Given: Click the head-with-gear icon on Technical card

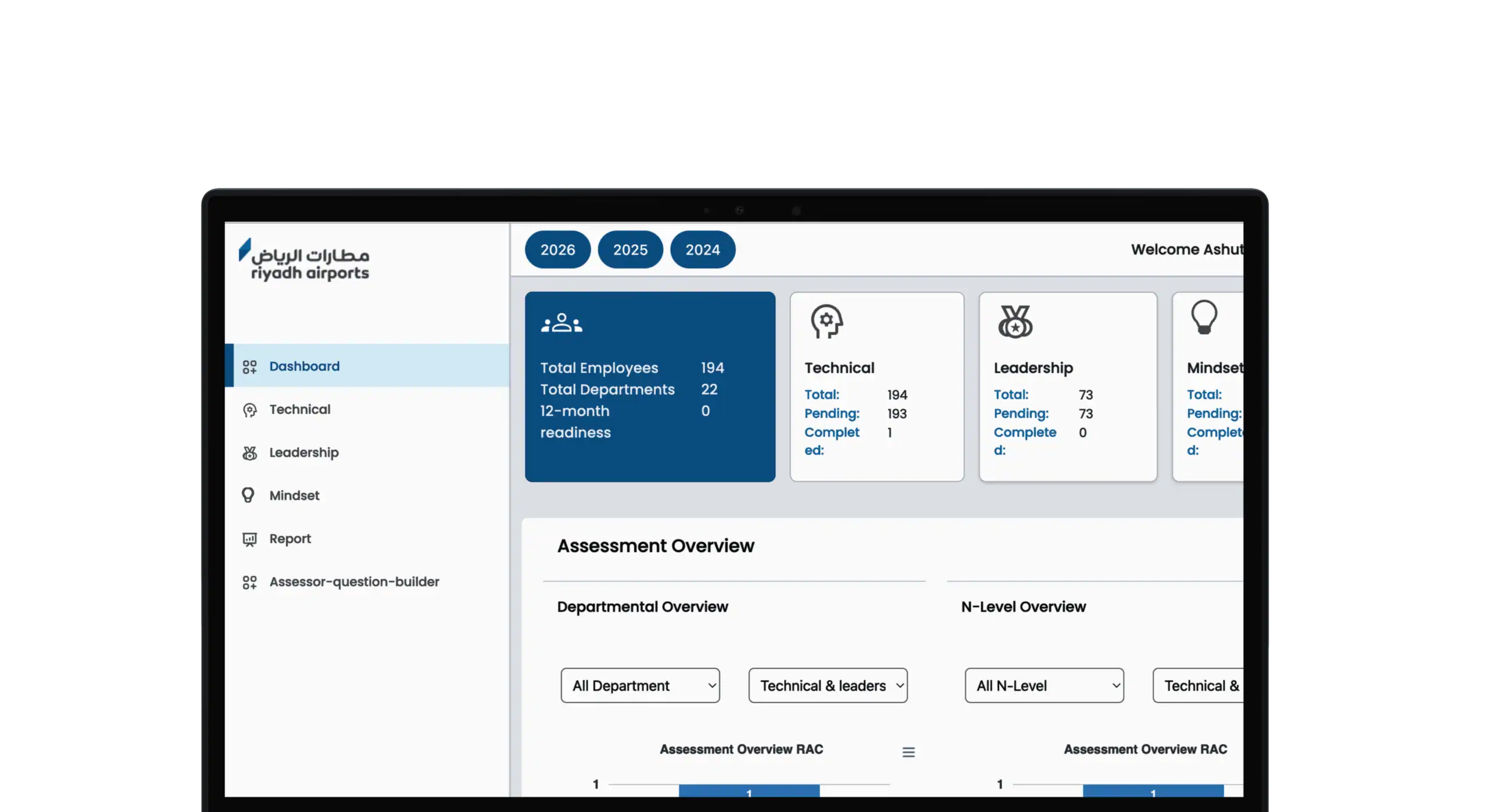Looking at the screenshot, I should tap(826, 321).
